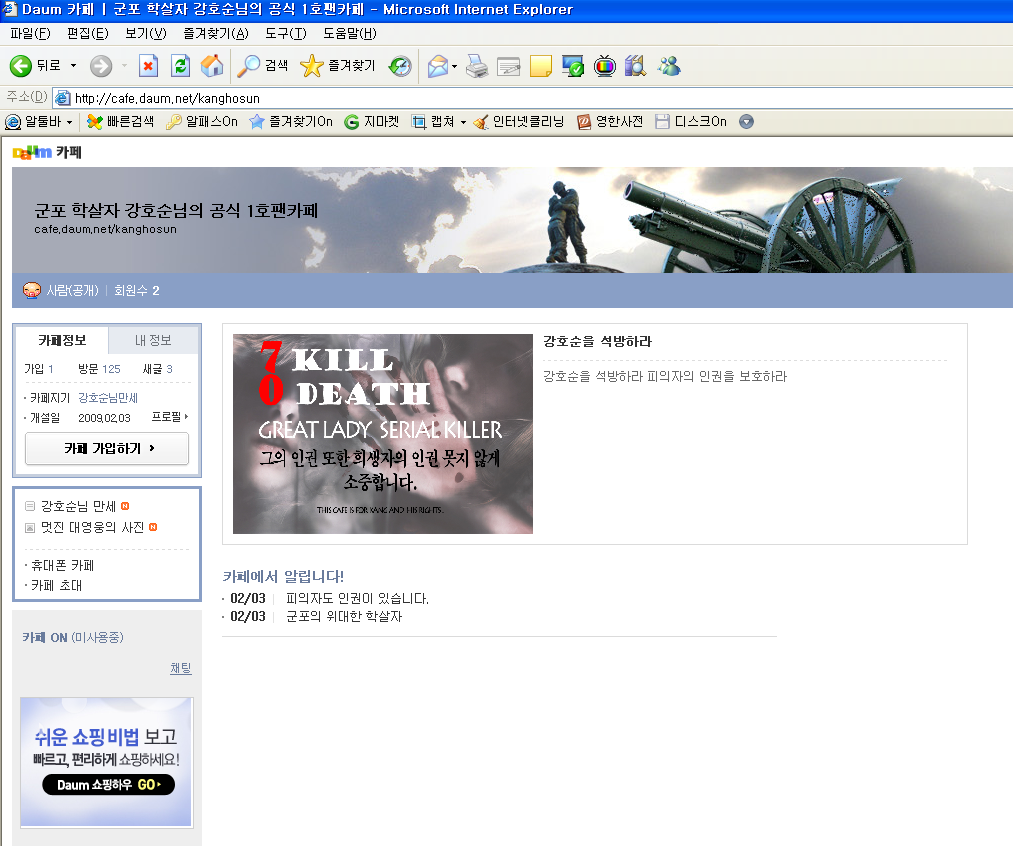This screenshot has width=1013, height=846.
Task: Click the Print icon in toolbar
Action: click(x=477, y=66)
